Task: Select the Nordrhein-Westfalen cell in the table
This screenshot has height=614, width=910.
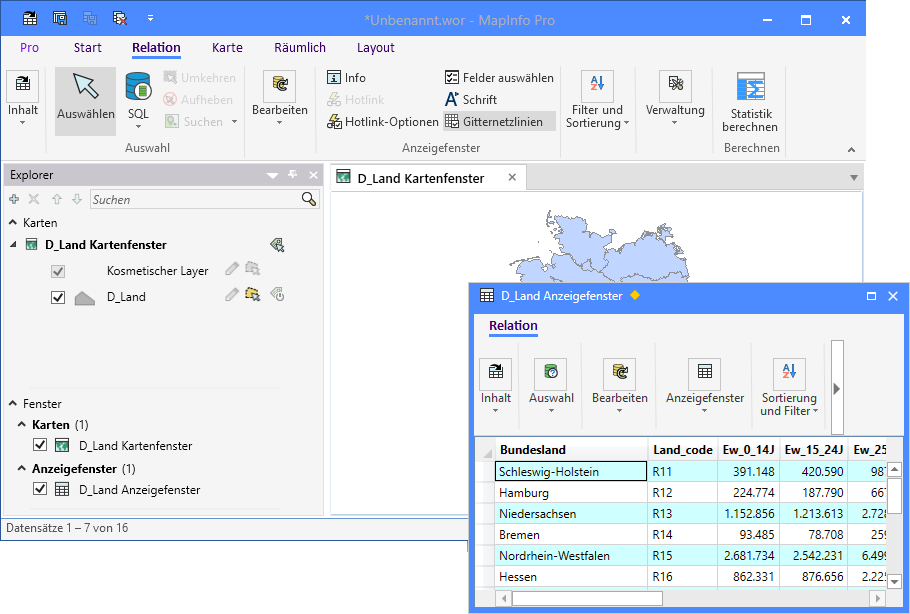Action: click(x=571, y=555)
